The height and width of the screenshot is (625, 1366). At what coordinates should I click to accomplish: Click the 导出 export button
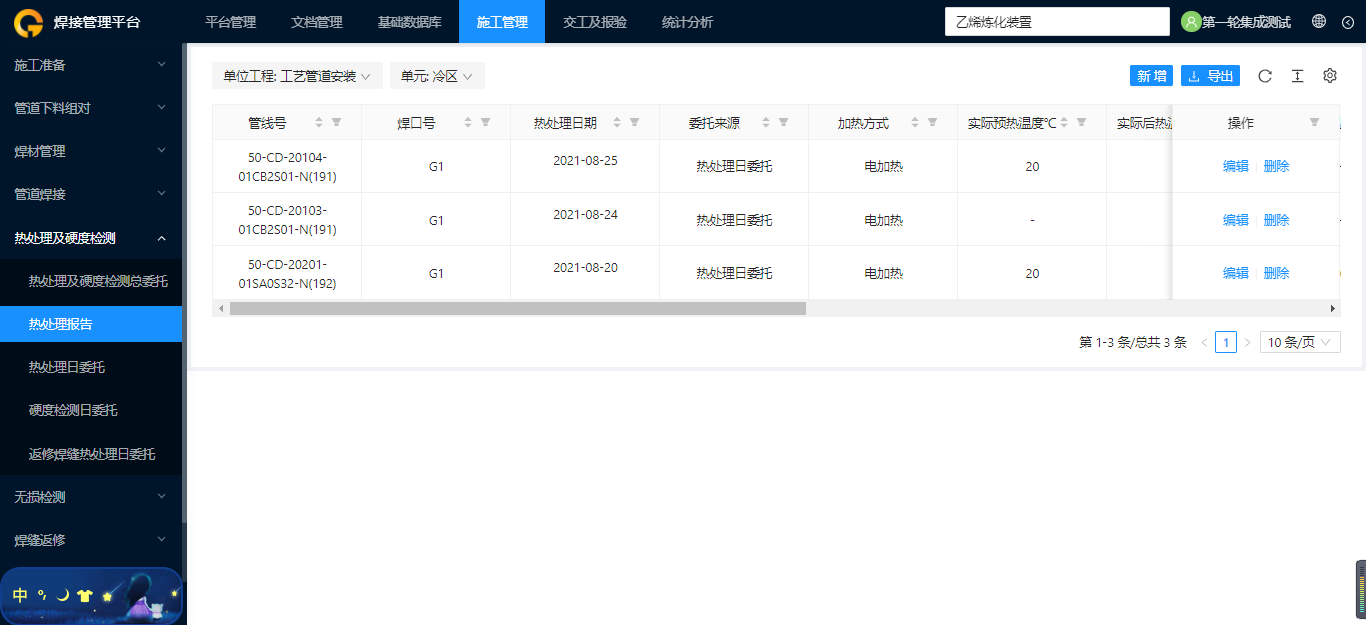pyautogui.click(x=1210, y=76)
